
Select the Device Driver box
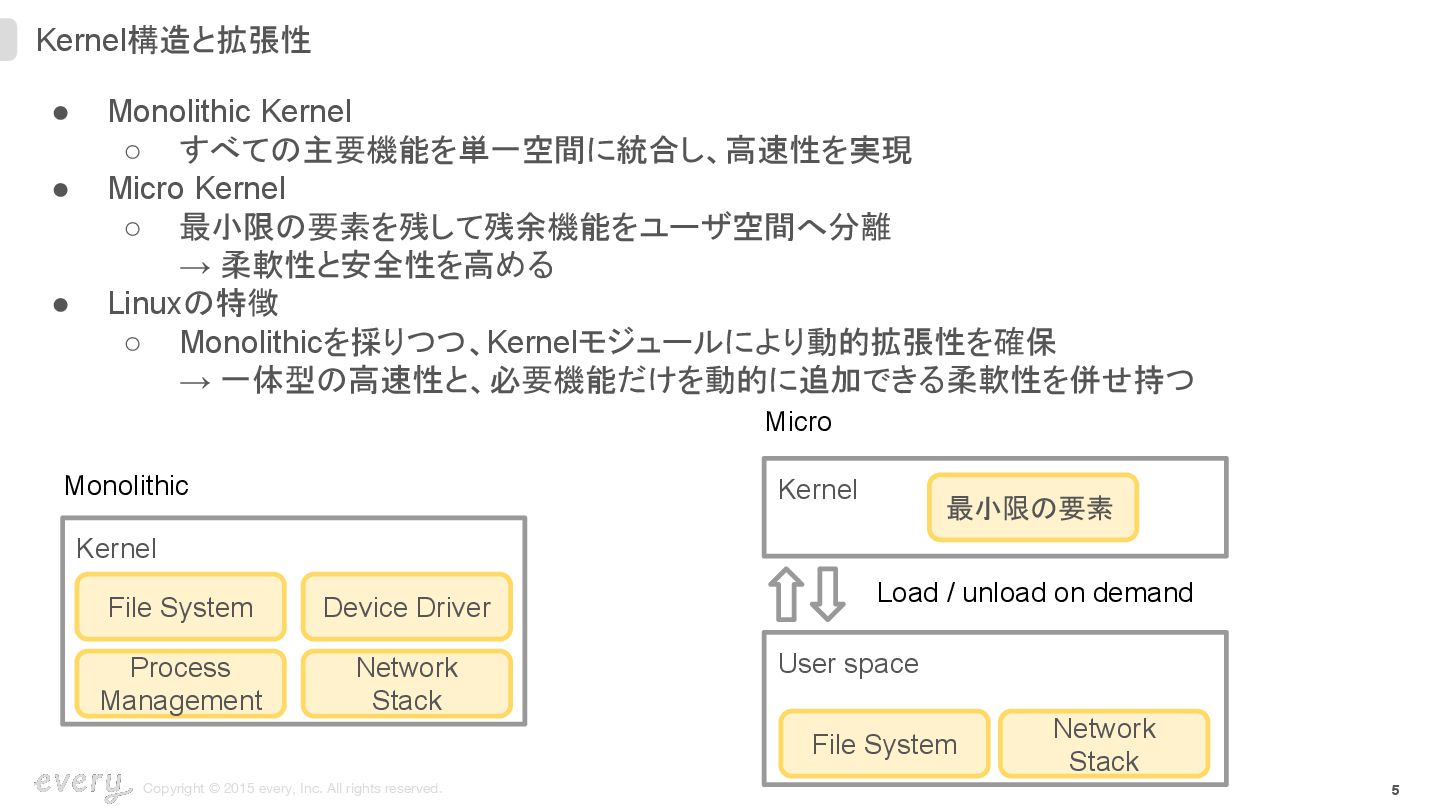[x=407, y=607]
